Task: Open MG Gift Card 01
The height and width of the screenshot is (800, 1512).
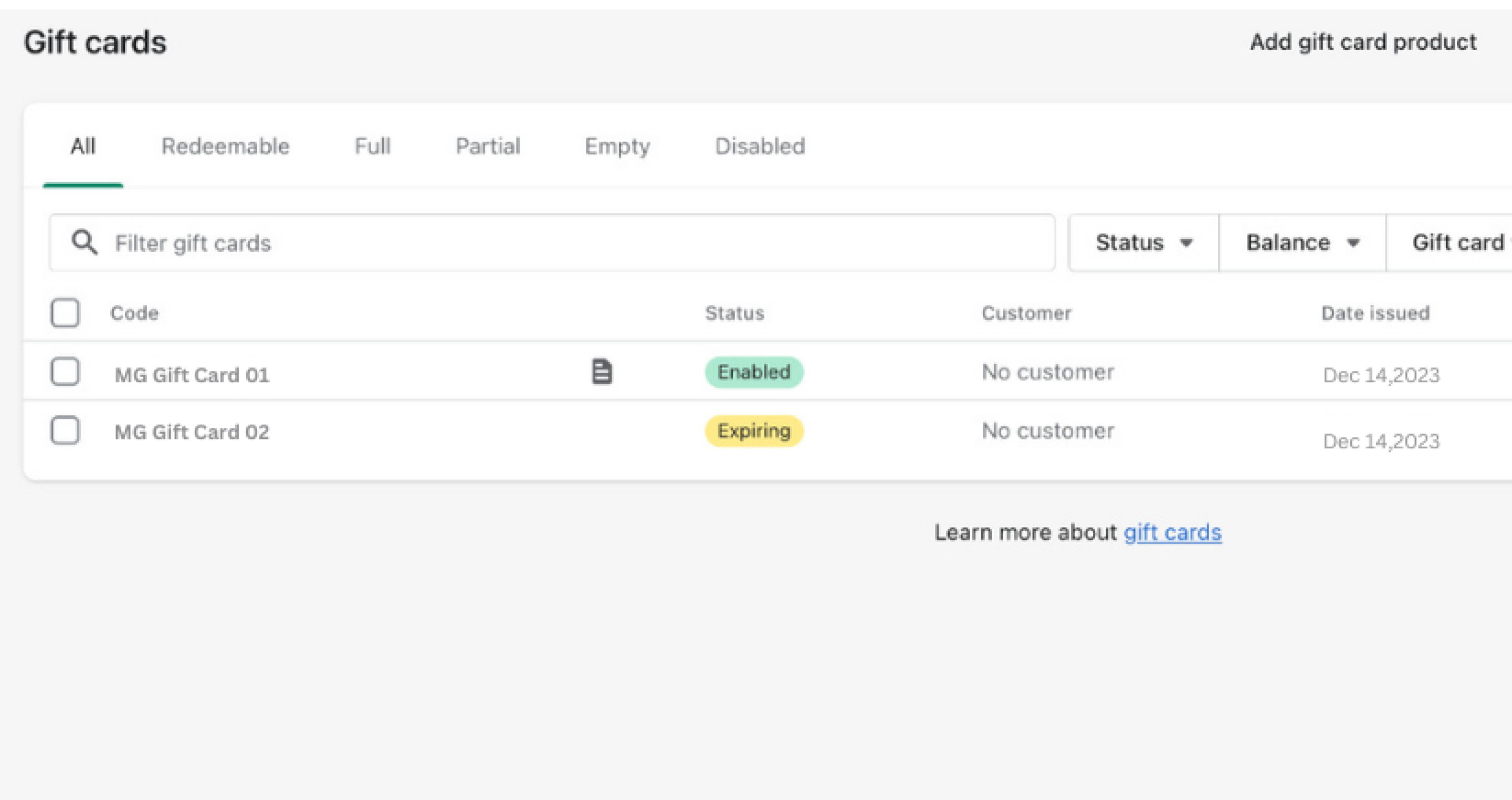Action: [x=192, y=374]
